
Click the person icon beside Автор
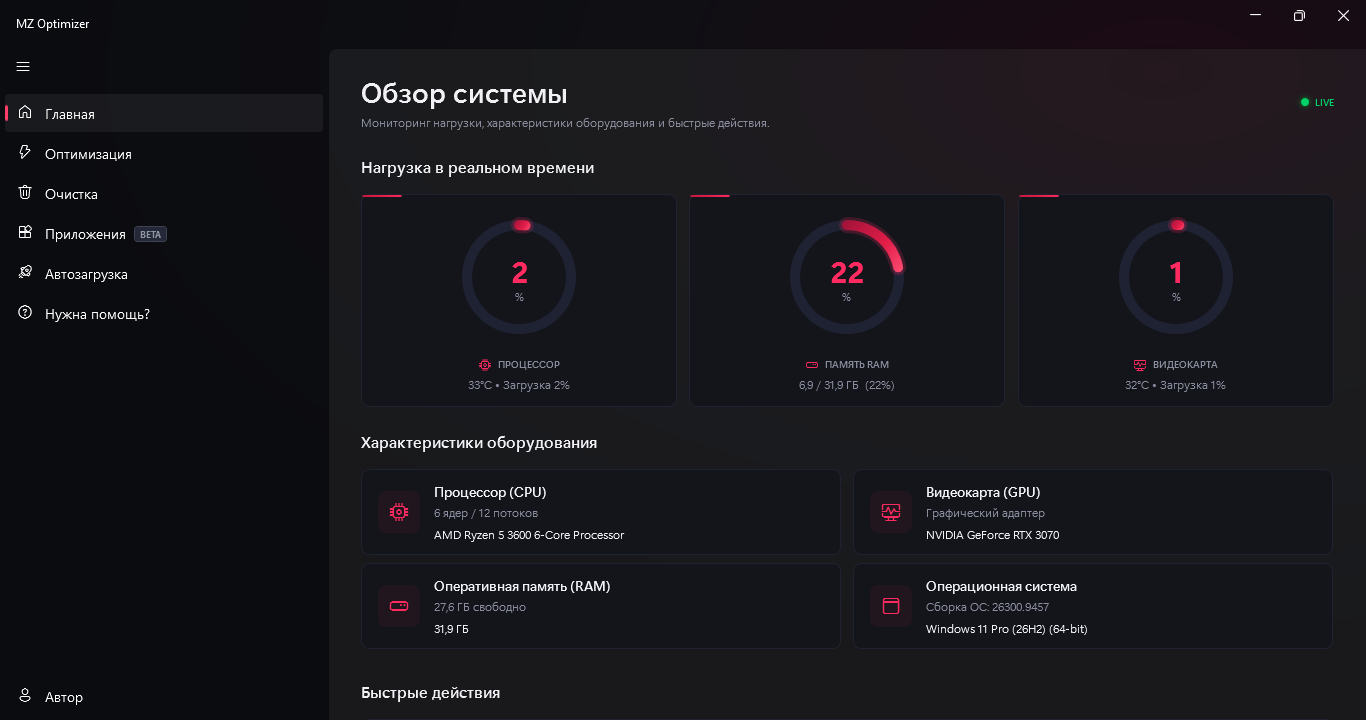point(25,696)
